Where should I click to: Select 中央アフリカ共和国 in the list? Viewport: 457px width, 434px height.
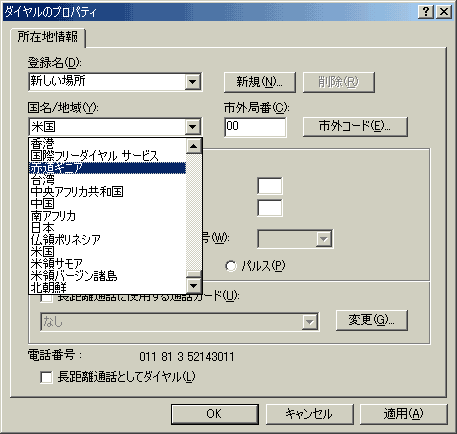107,192
